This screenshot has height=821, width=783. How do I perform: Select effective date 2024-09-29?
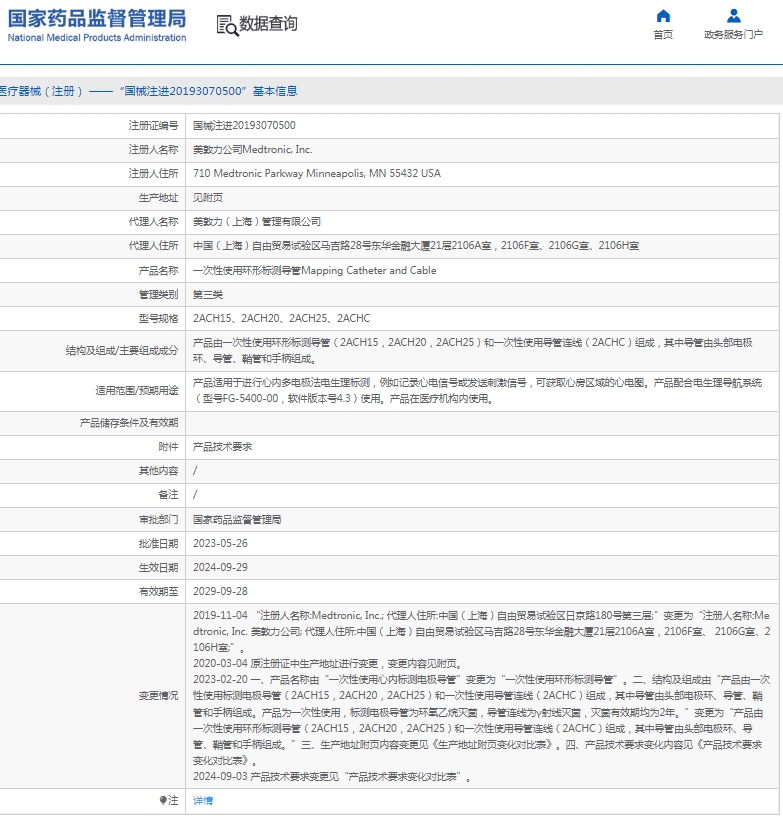pyautogui.click(x=220, y=568)
